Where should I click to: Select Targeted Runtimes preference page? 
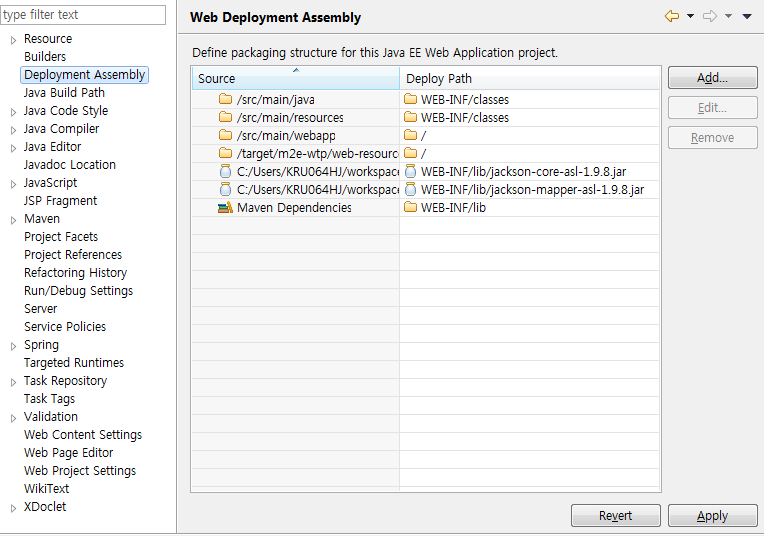(74, 363)
